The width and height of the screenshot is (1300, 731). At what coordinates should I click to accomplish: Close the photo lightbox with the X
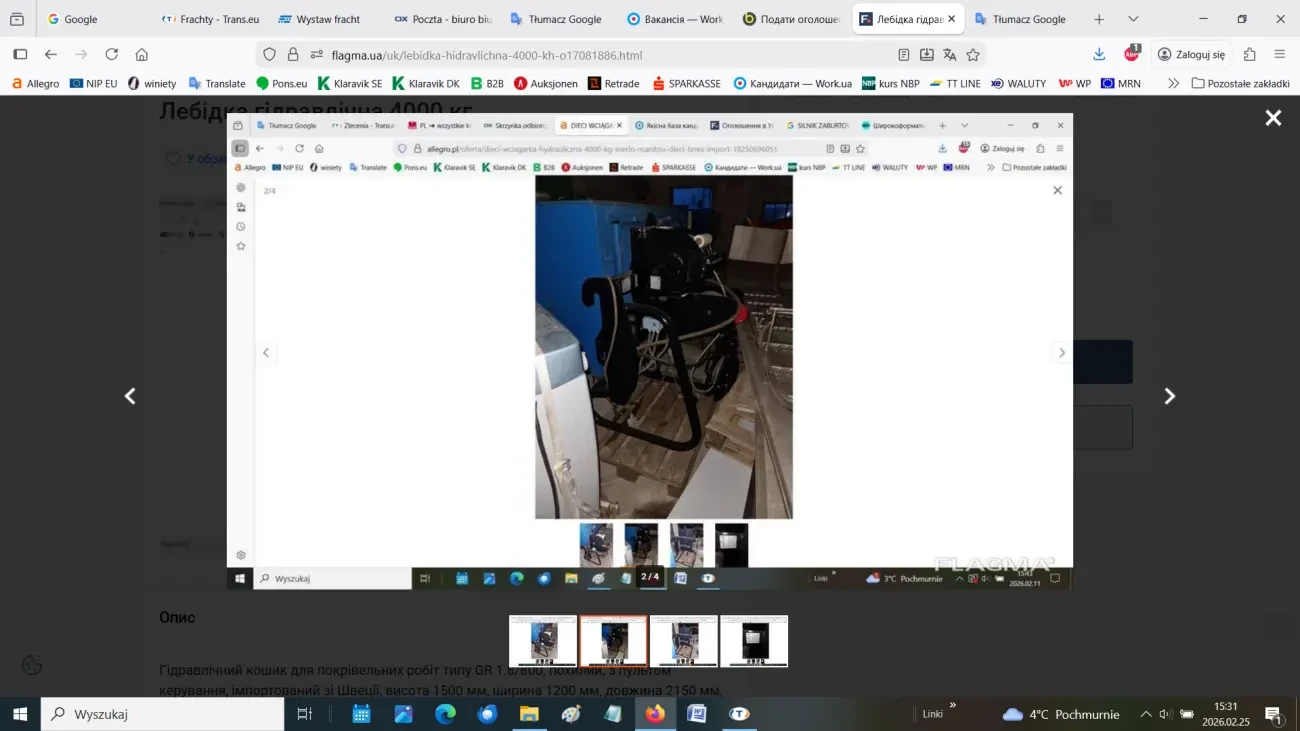click(x=1273, y=119)
